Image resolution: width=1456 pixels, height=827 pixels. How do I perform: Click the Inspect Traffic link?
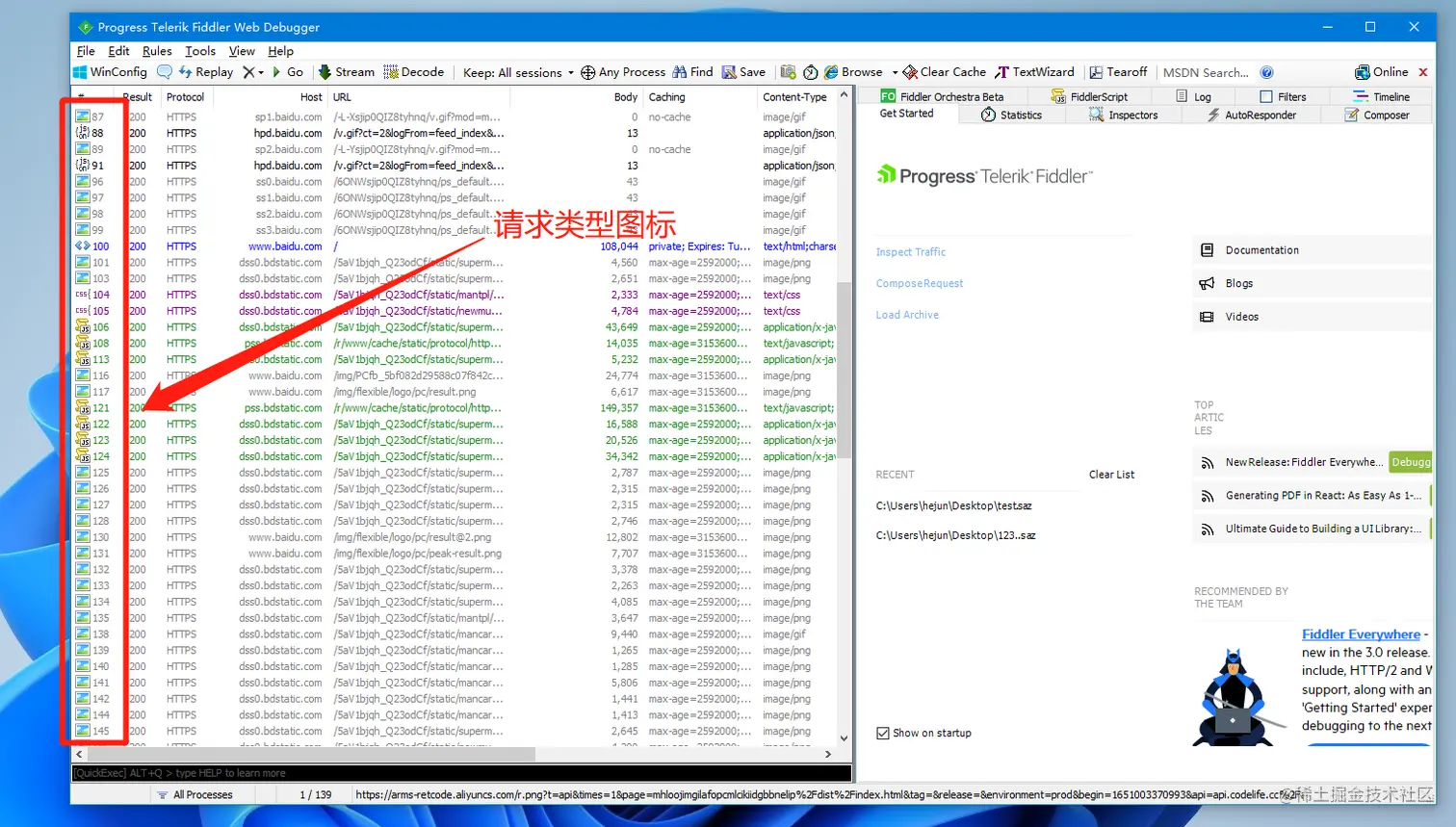coord(910,252)
